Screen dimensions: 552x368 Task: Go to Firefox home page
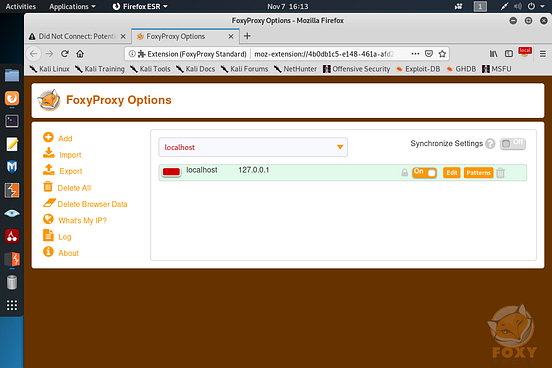coord(80,54)
